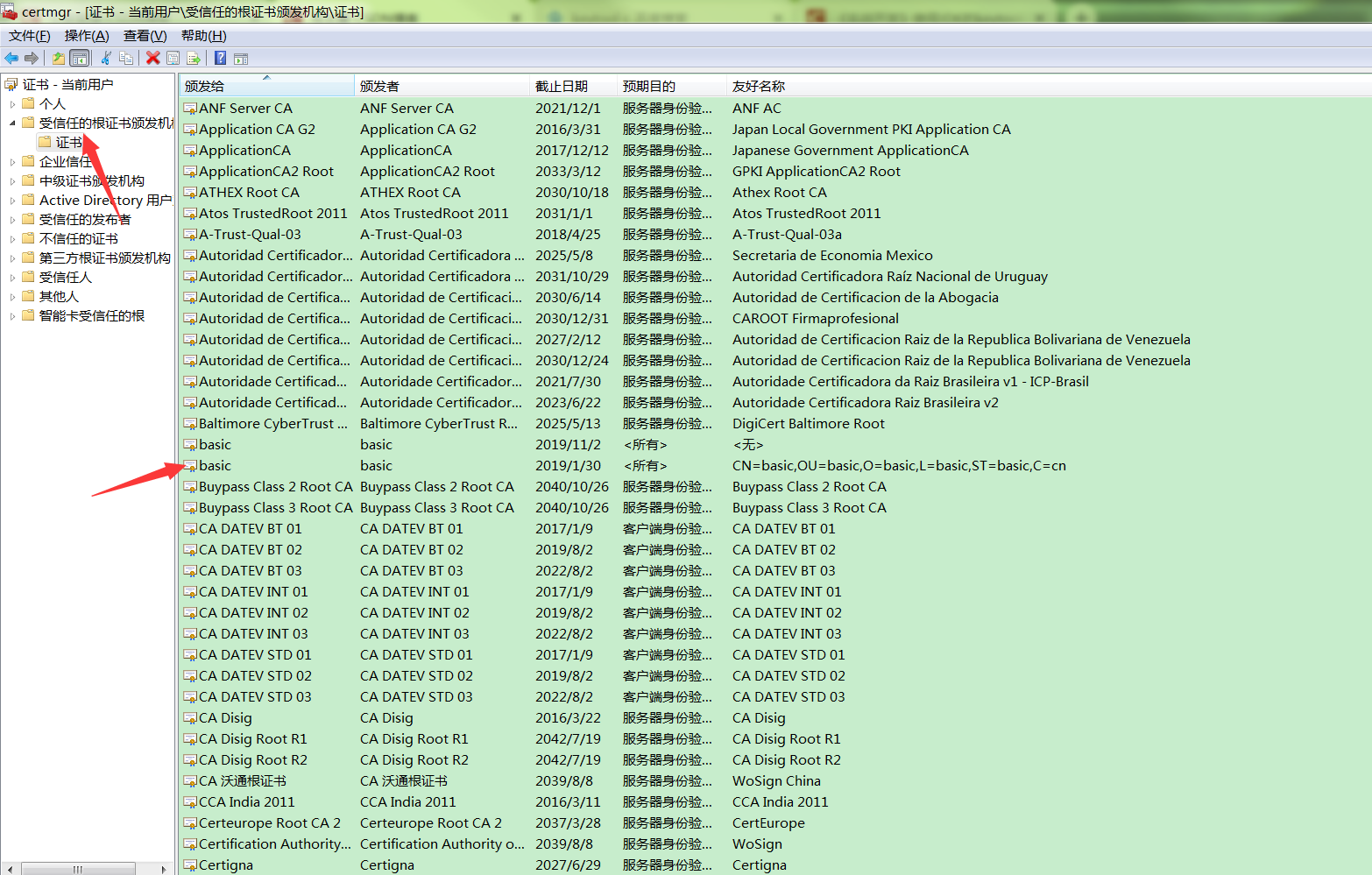The height and width of the screenshot is (875, 1372).
Task: Click friendly name WoSign China
Action: 776,781
